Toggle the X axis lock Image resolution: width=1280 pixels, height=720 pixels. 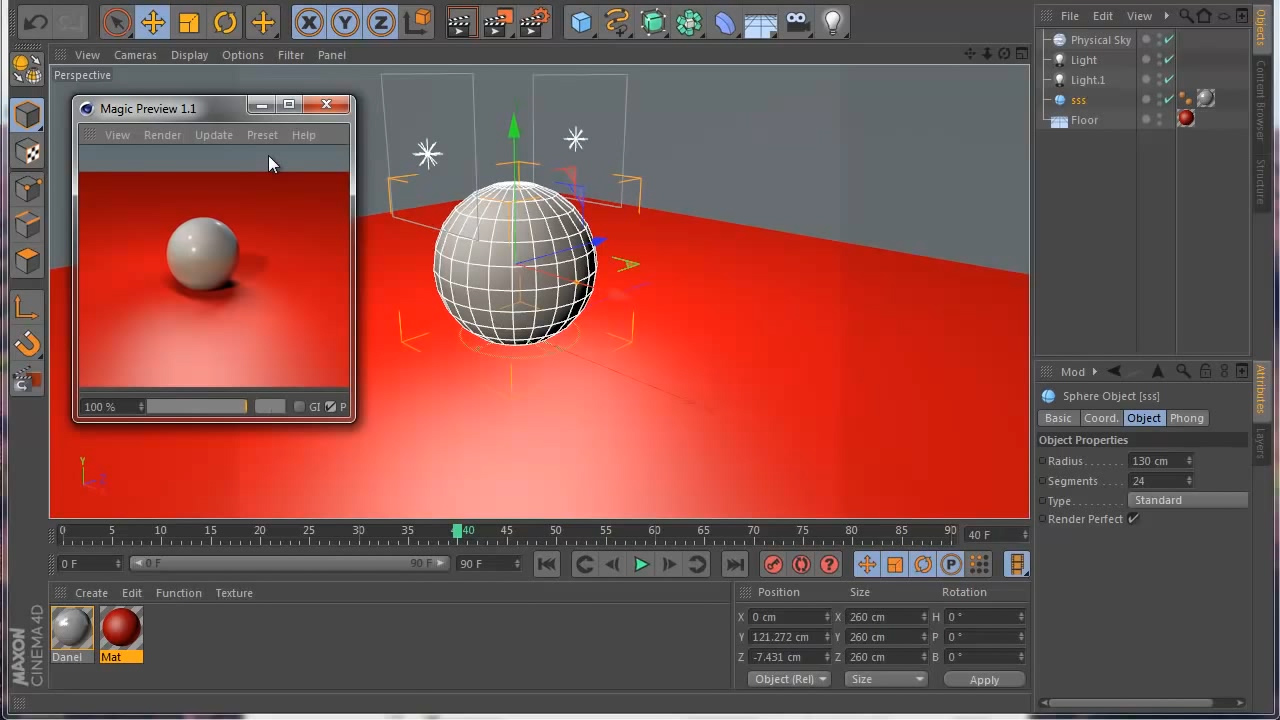(309, 22)
